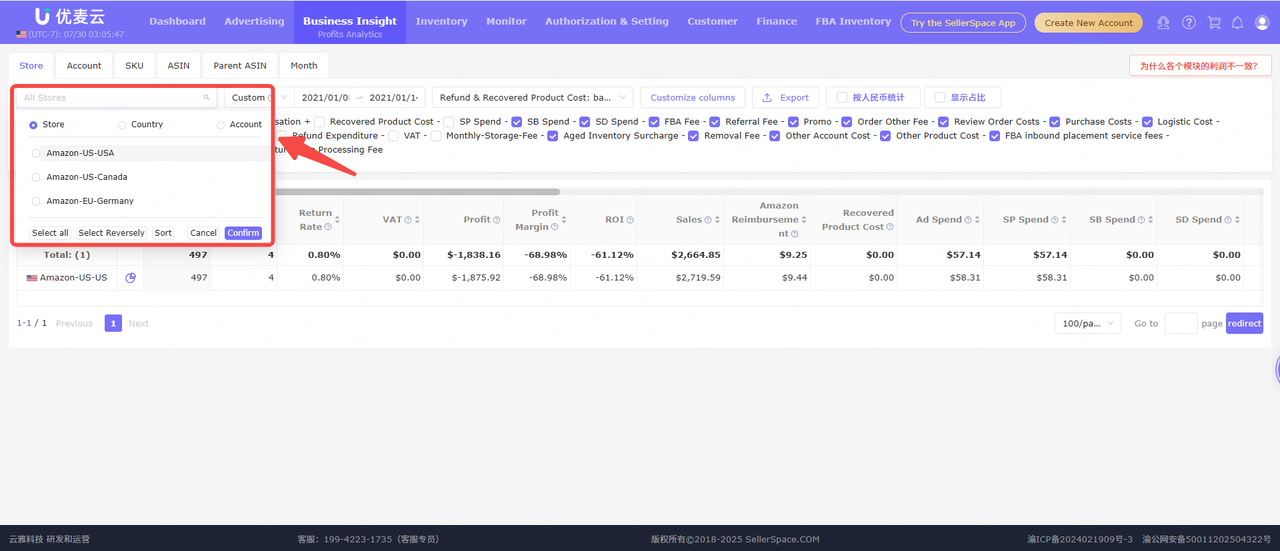Sort by the Ad Spend column arrows
The height and width of the screenshot is (551, 1280).
click(x=979, y=220)
